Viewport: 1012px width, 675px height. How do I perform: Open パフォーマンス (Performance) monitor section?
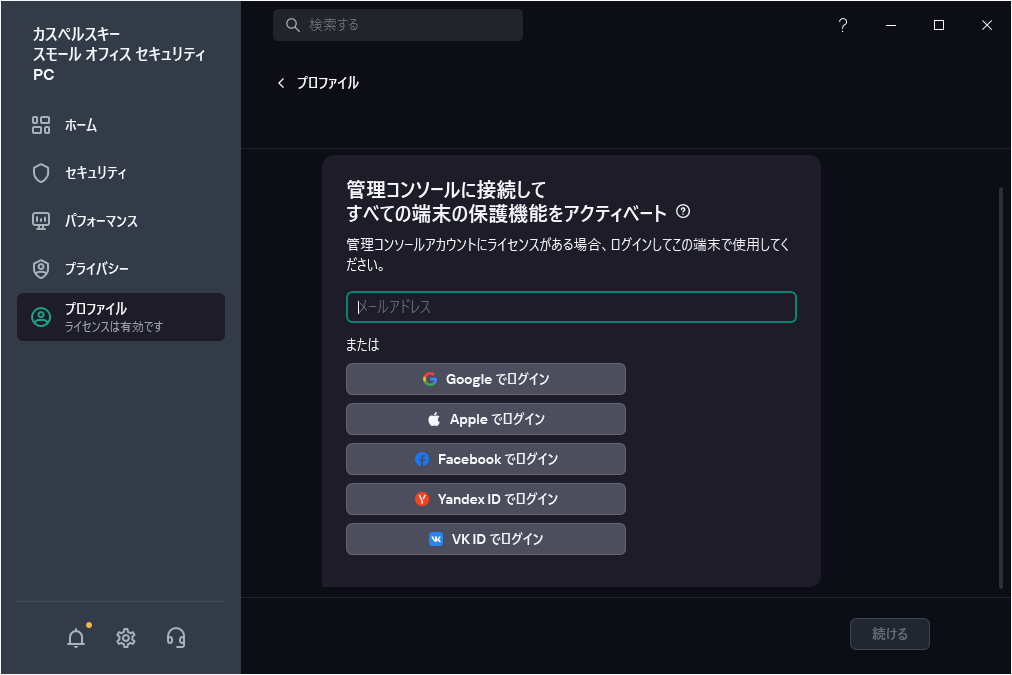click(40, 221)
